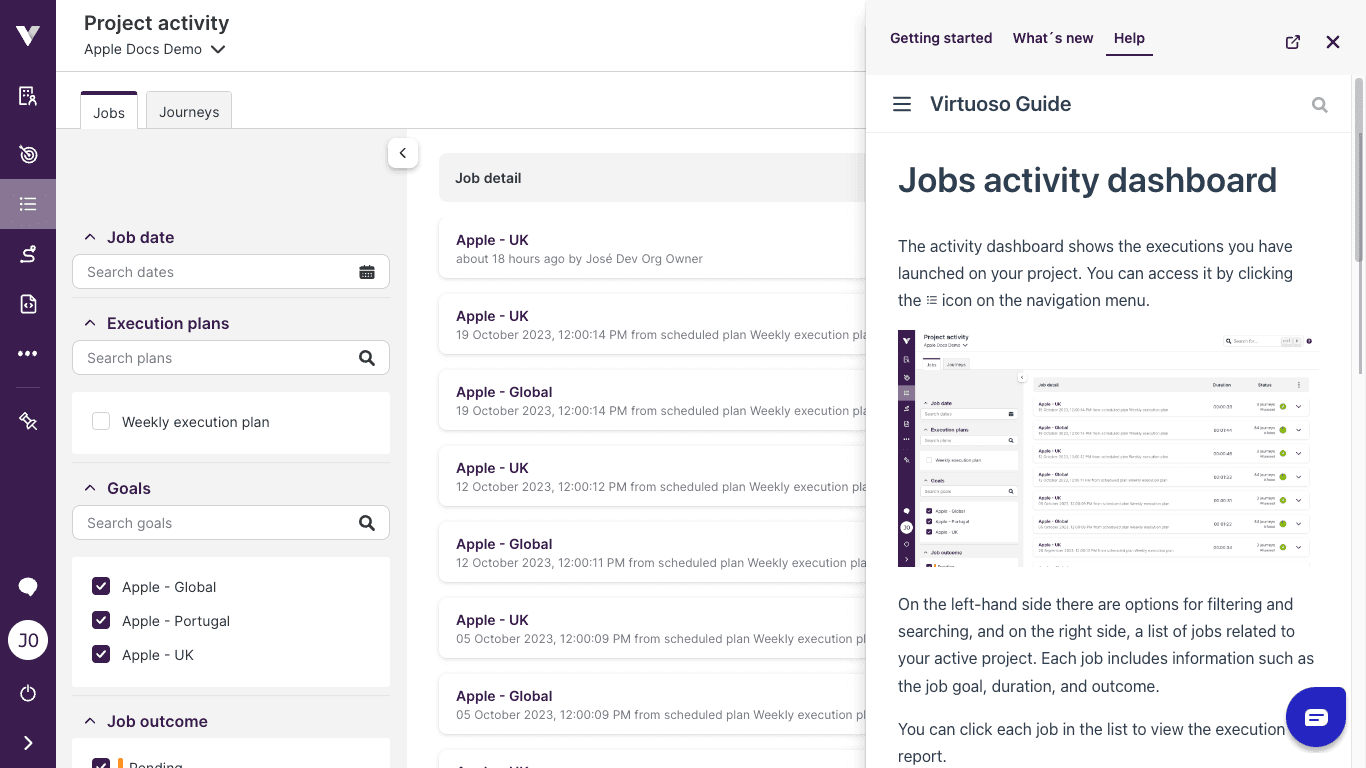Click the search icon in Virtuoso Guide
The width and height of the screenshot is (1366, 768).
(1320, 105)
